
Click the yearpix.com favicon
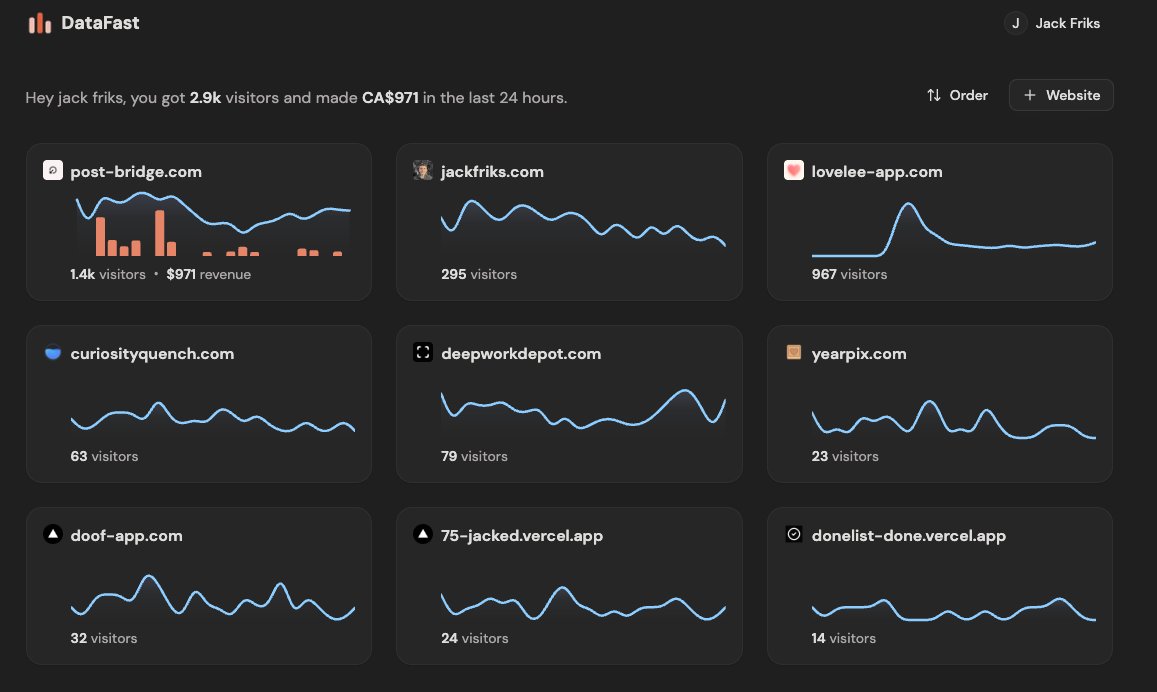793,352
